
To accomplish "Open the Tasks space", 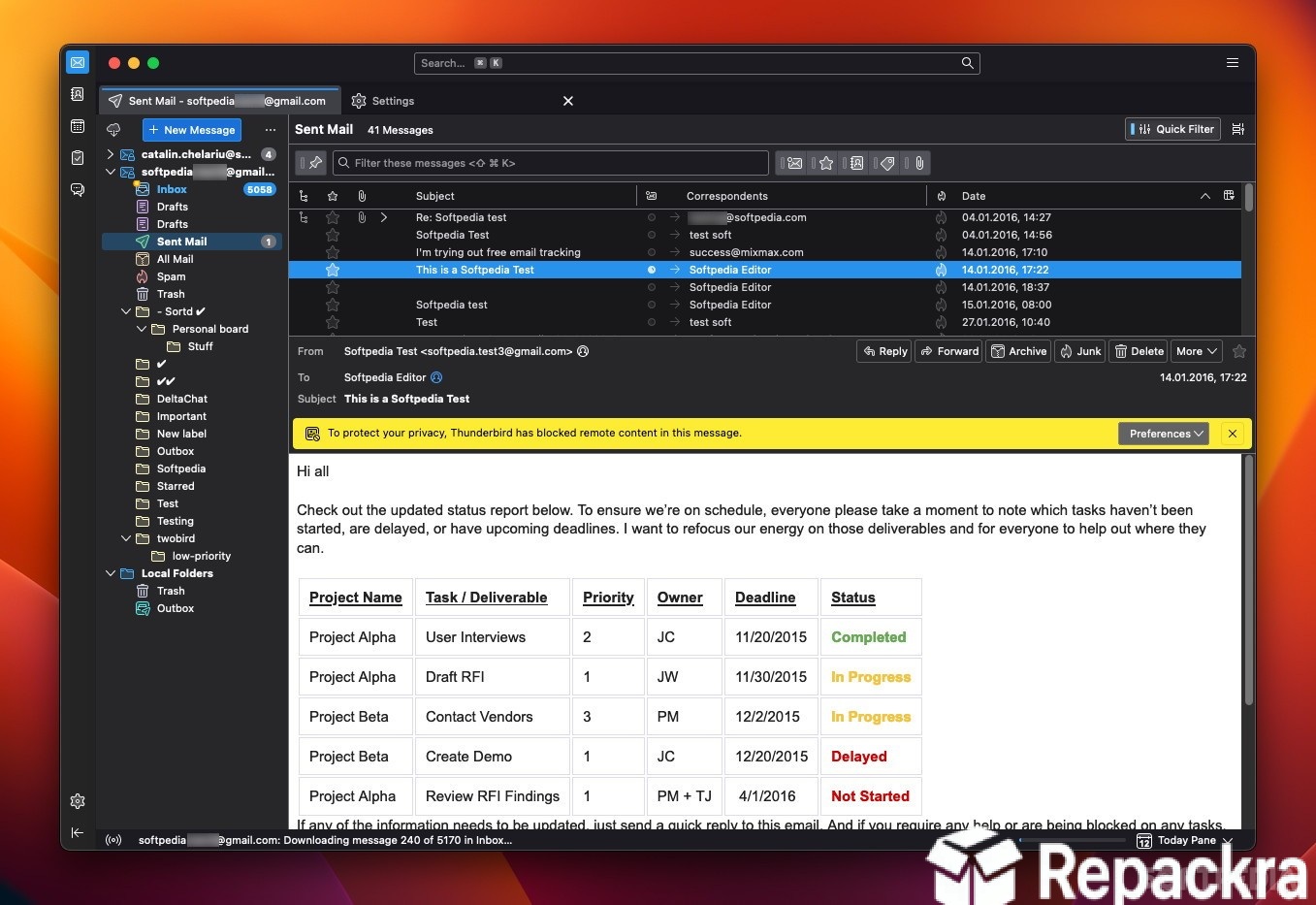I will (x=78, y=158).
